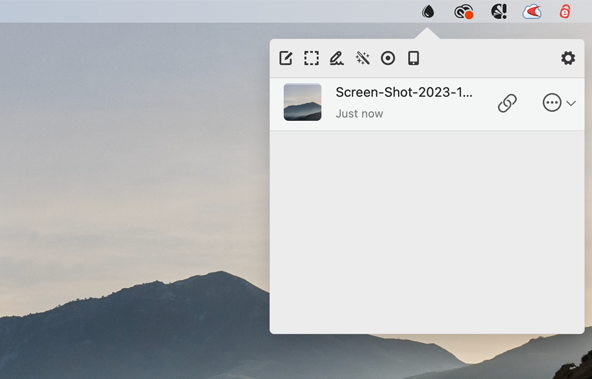
Task: Open Creative Cloud icon with red dot
Action: click(464, 12)
